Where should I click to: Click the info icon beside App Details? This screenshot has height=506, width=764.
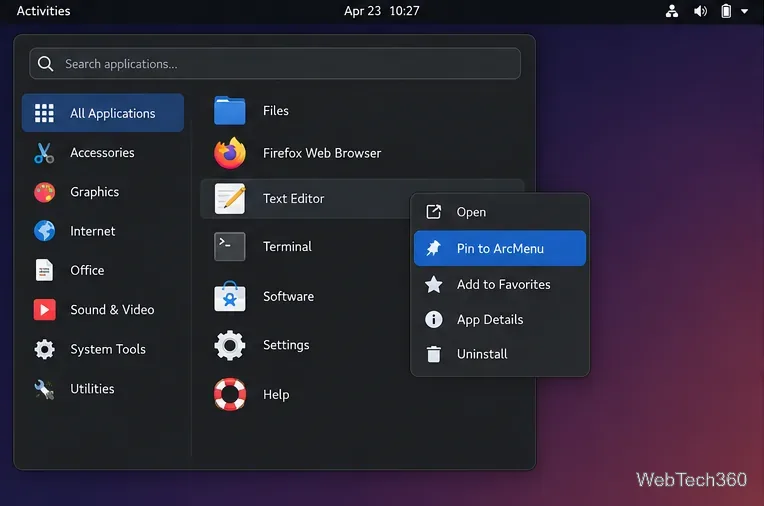[434, 319]
